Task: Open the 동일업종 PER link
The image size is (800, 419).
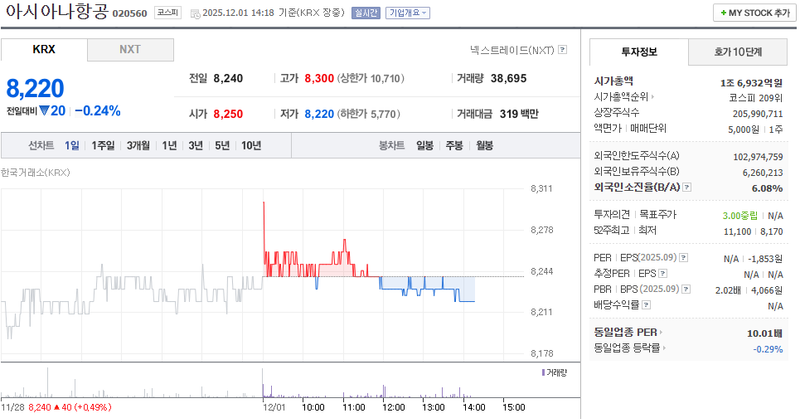Action: pyautogui.click(x=628, y=332)
